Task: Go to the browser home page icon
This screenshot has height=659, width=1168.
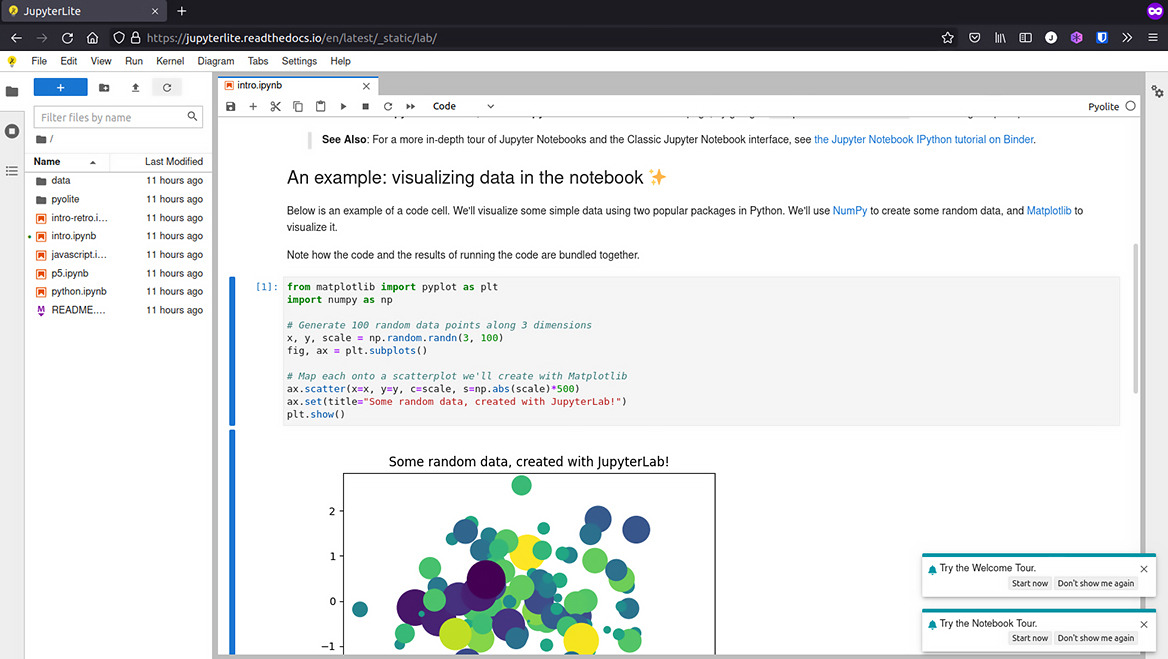Action: pyautogui.click(x=92, y=38)
